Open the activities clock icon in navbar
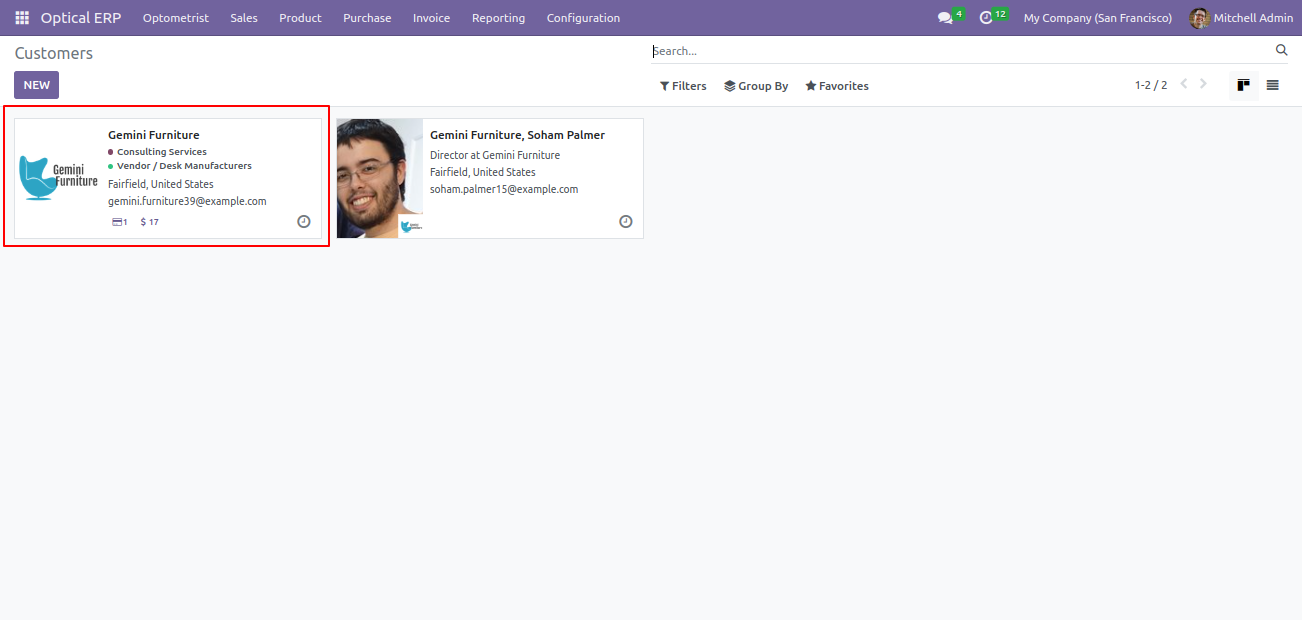 tap(986, 18)
